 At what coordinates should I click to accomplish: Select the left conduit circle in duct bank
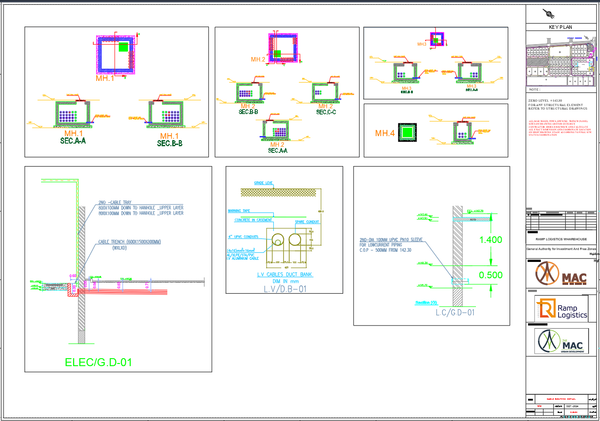pos(277,240)
